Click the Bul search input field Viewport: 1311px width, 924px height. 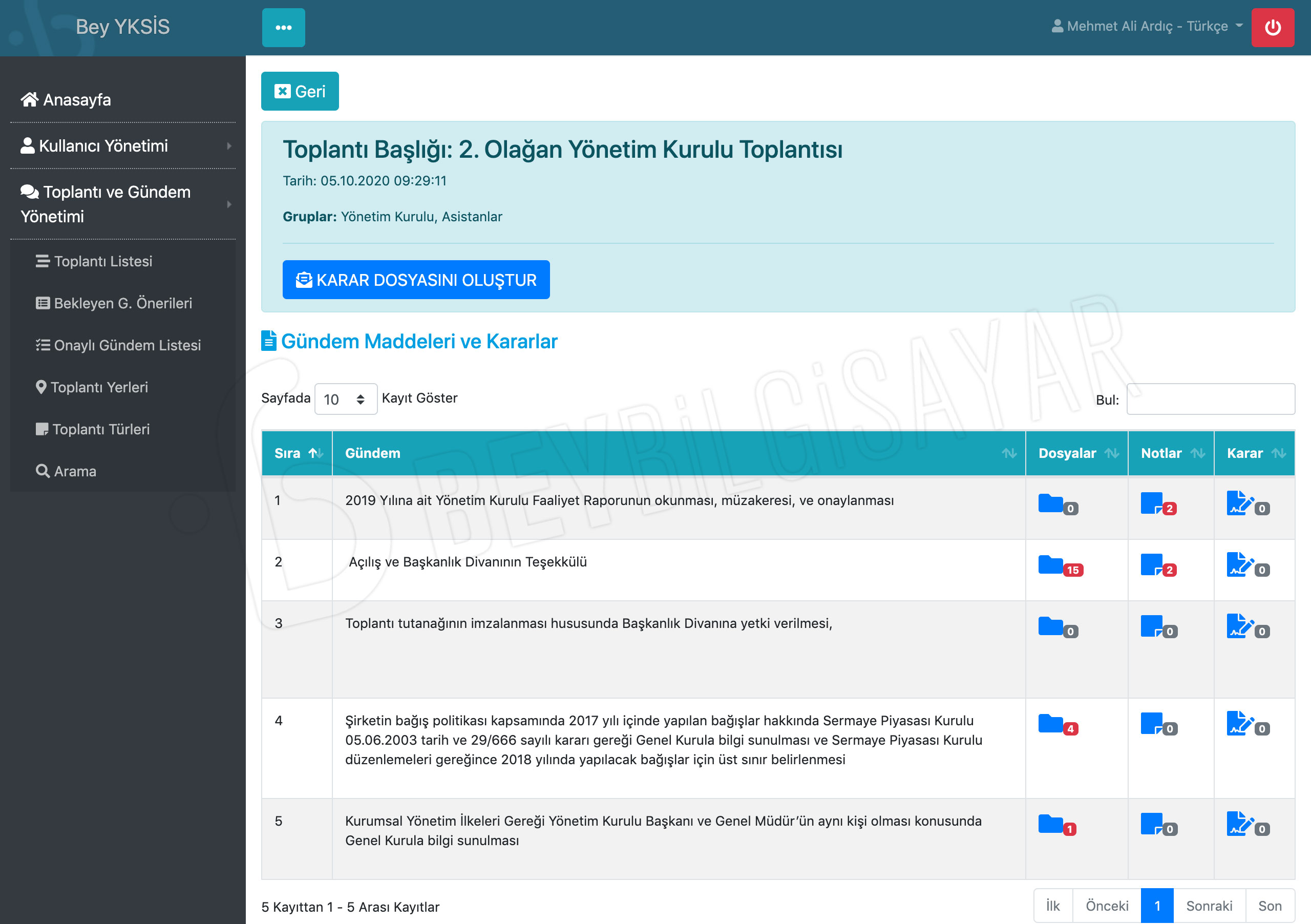tap(1210, 399)
